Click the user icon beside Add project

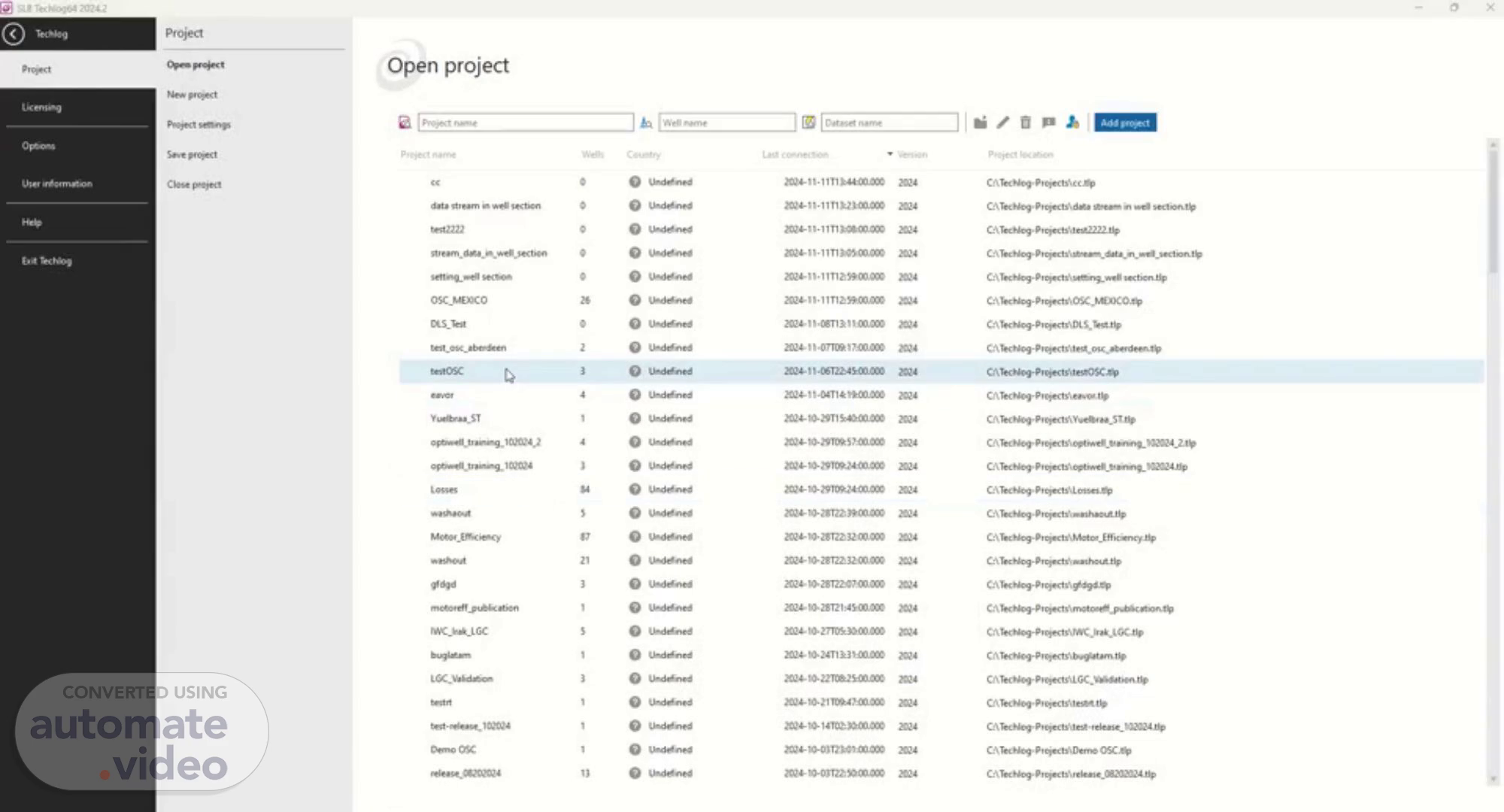tap(1072, 123)
